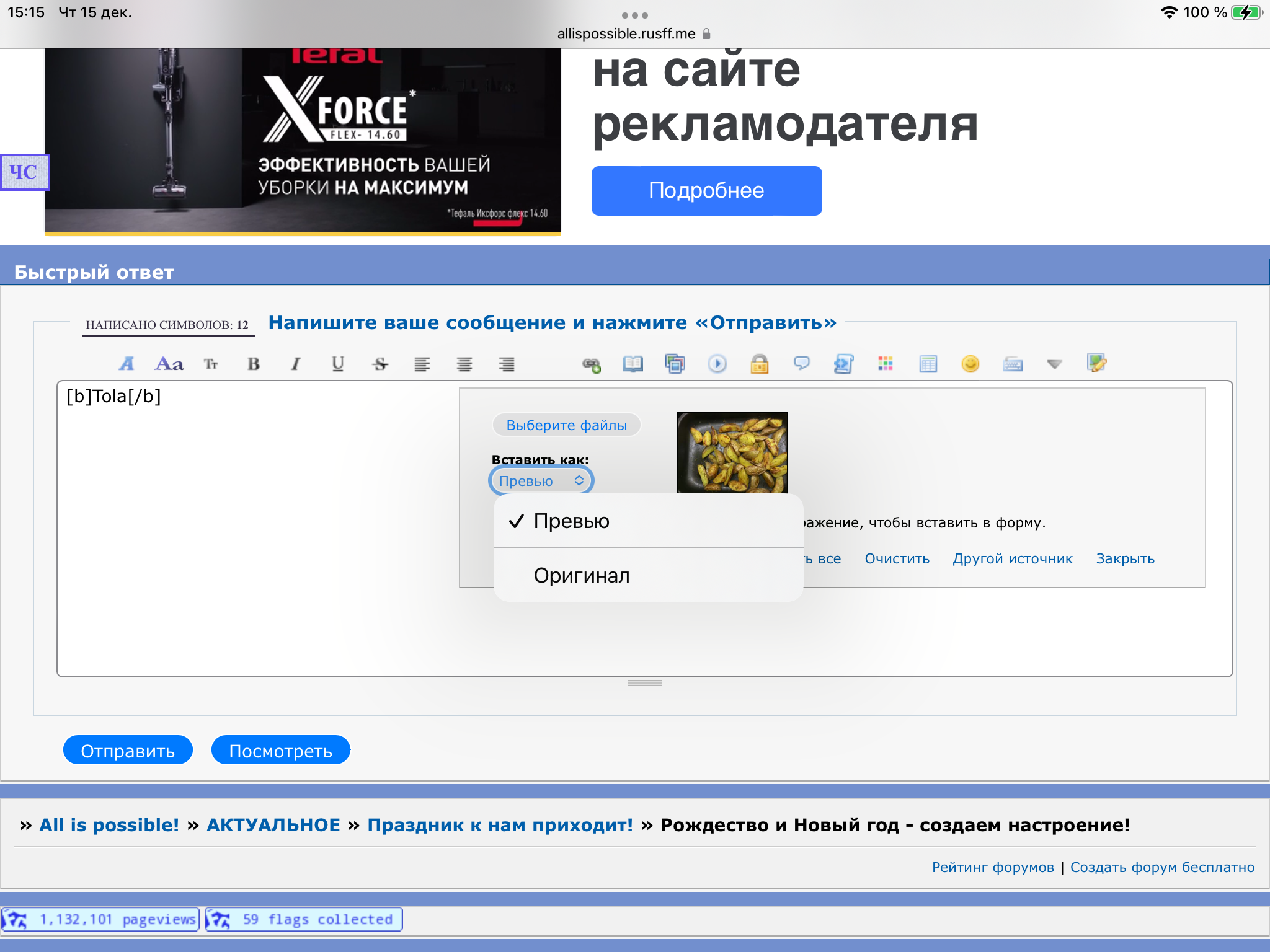Image resolution: width=1270 pixels, height=952 pixels.
Task: Tap the allispossible.rusff.me address bar
Action: [x=634, y=33]
